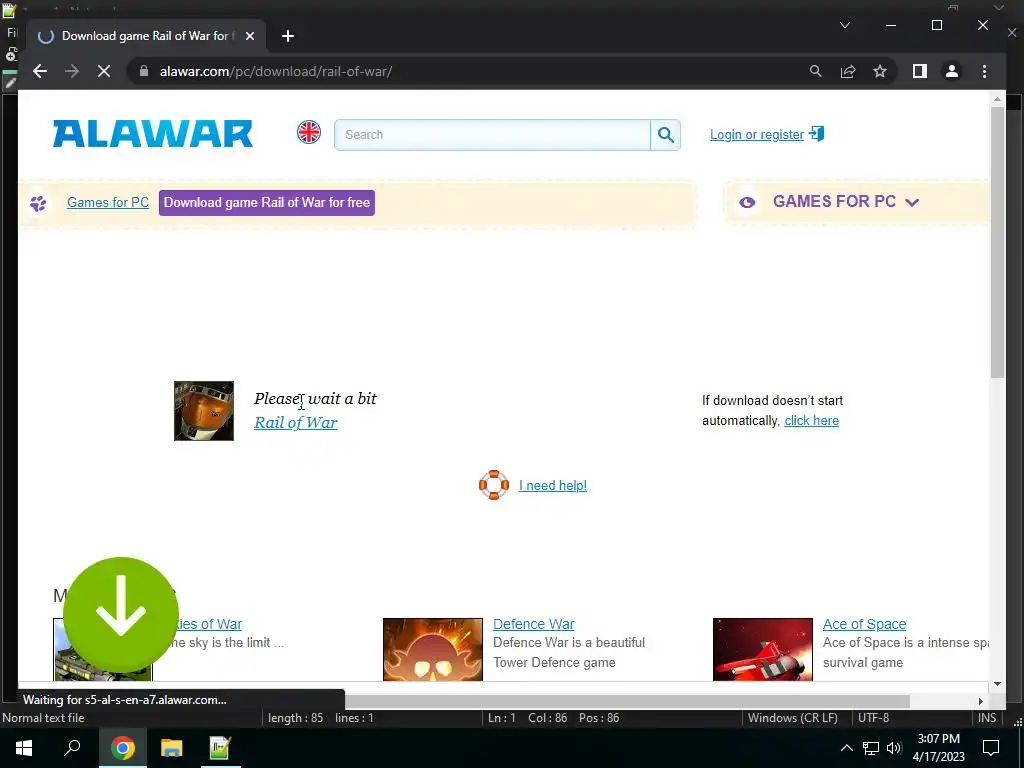The height and width of the screenshot is (768, 1024).
Task: Click the lifebuoy help icon
Action: (x=494, y=485)
